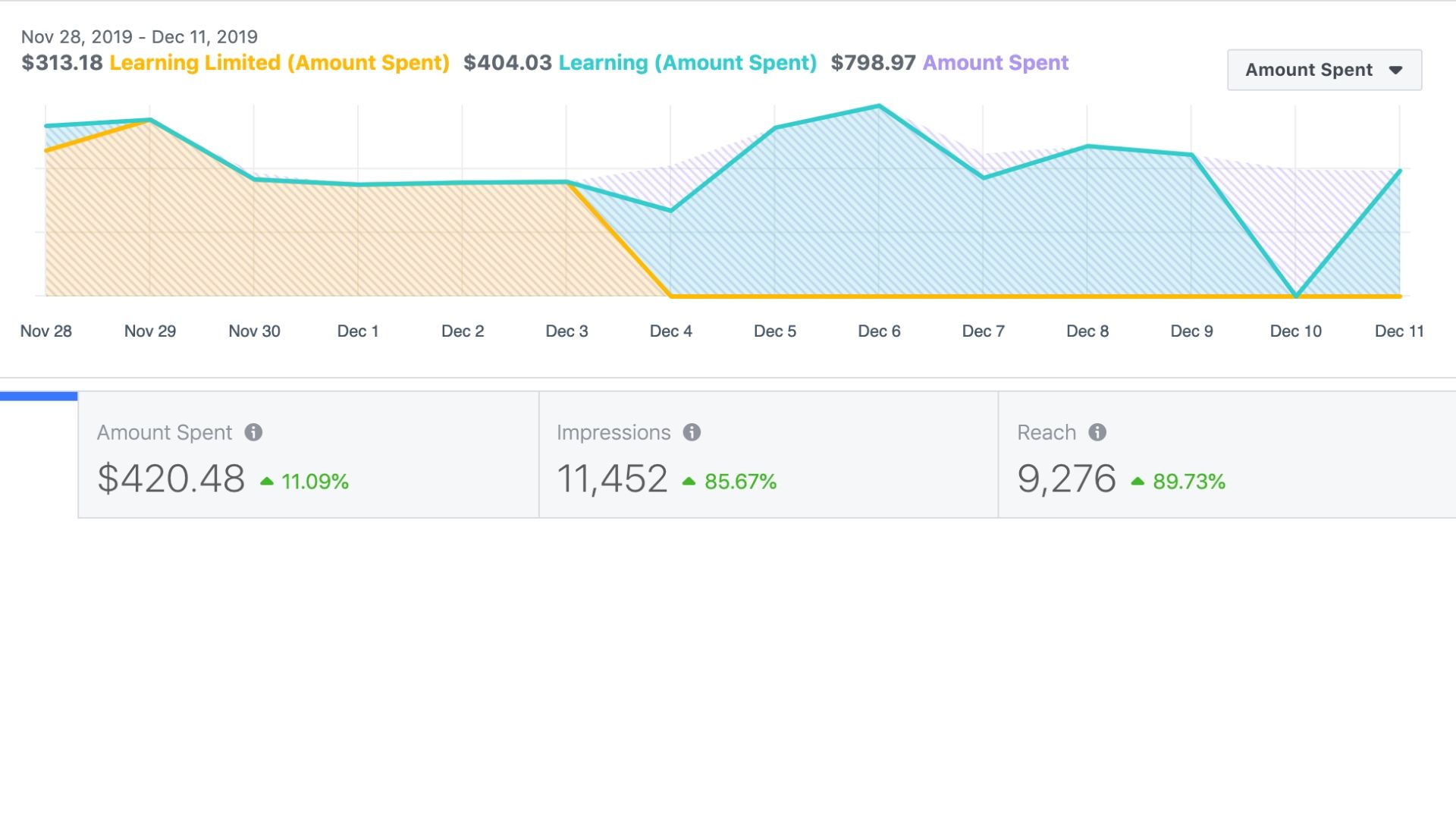Click the chevron arrow in the Amount Spent selector
This screenshot has width=1456, height=819.
pos(1396,70)
